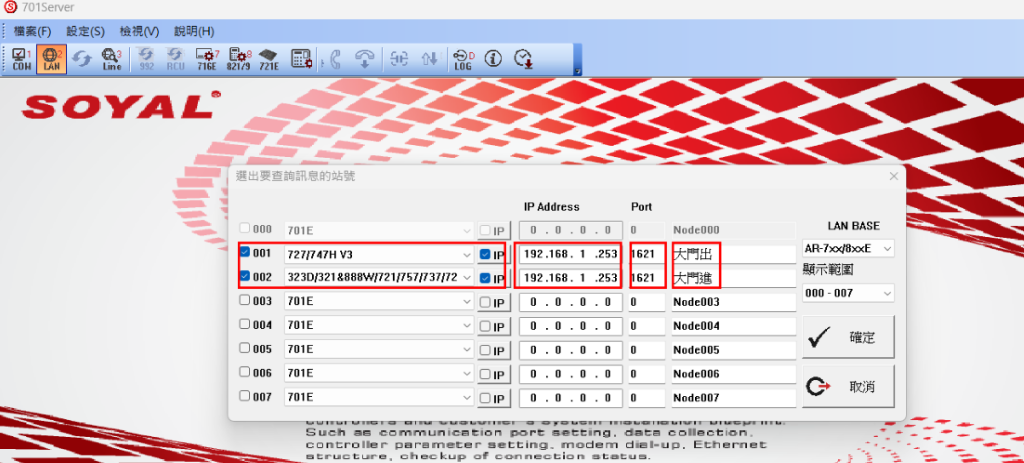Uncheck the node 001 checkbox
The height and width of the screenshot is (463, 1024).
(245, 252)
